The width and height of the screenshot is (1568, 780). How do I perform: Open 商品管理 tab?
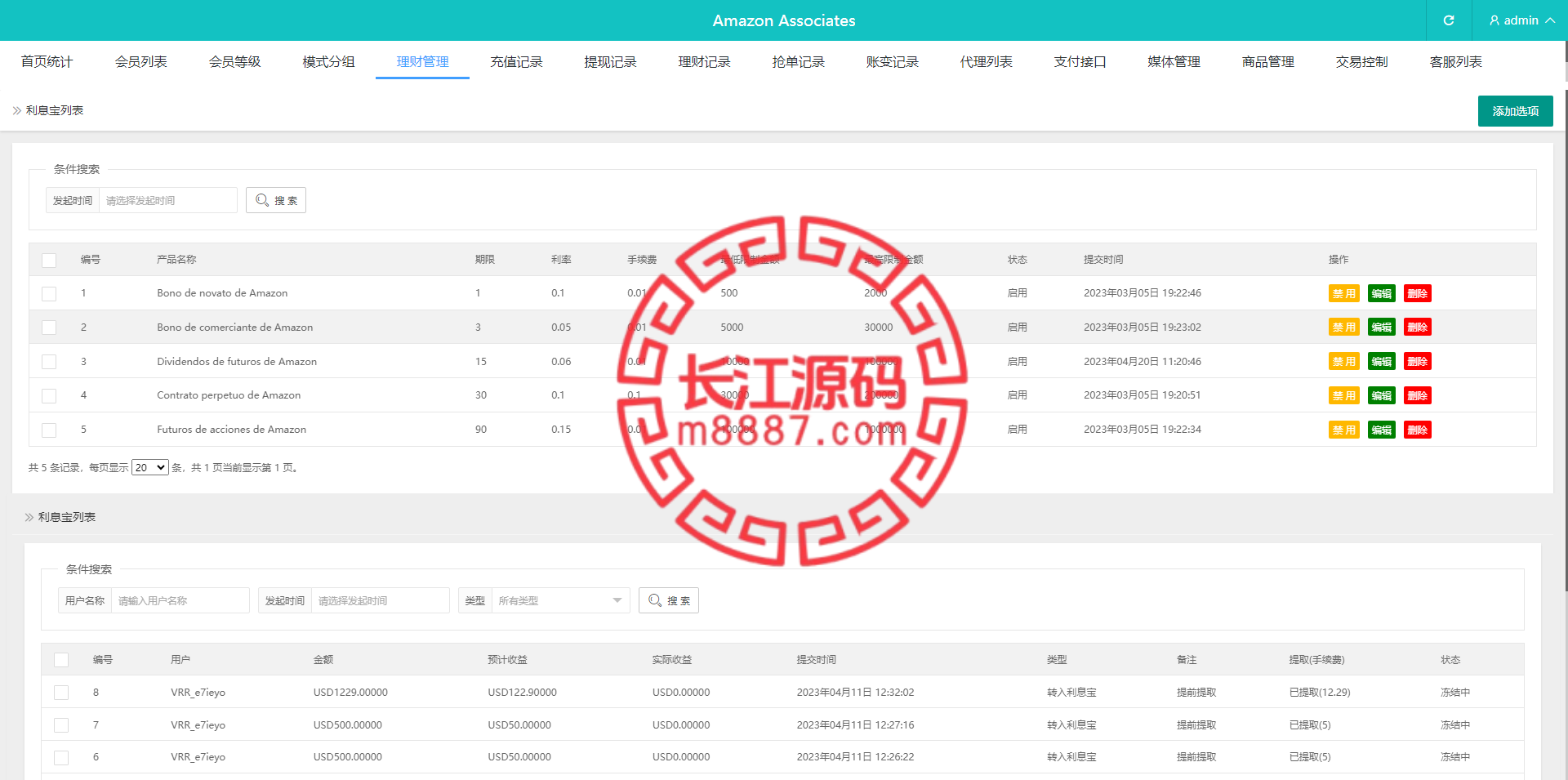click(1267, 61)
